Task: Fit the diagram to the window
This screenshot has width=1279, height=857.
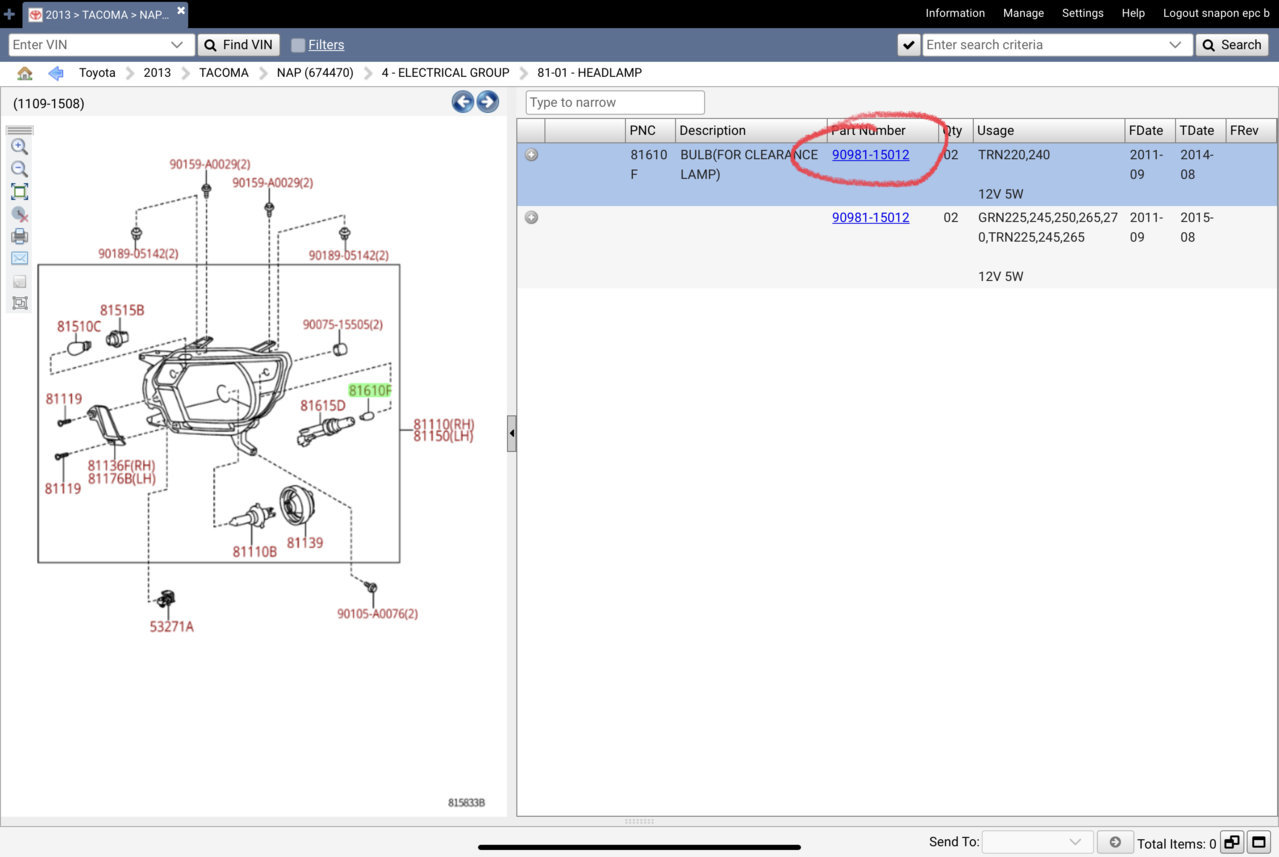Action: pos(19,192)
